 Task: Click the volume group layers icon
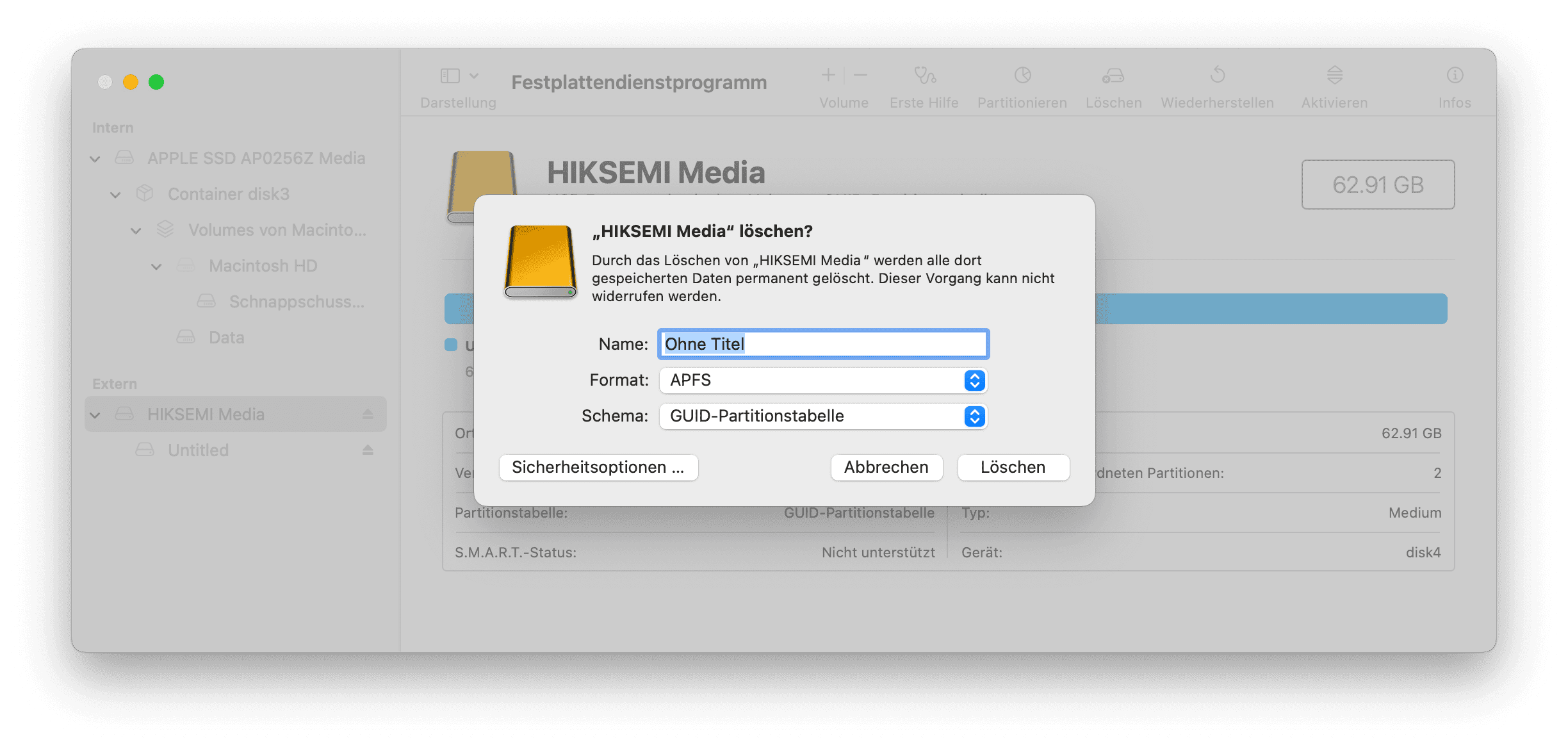[165, 229]
